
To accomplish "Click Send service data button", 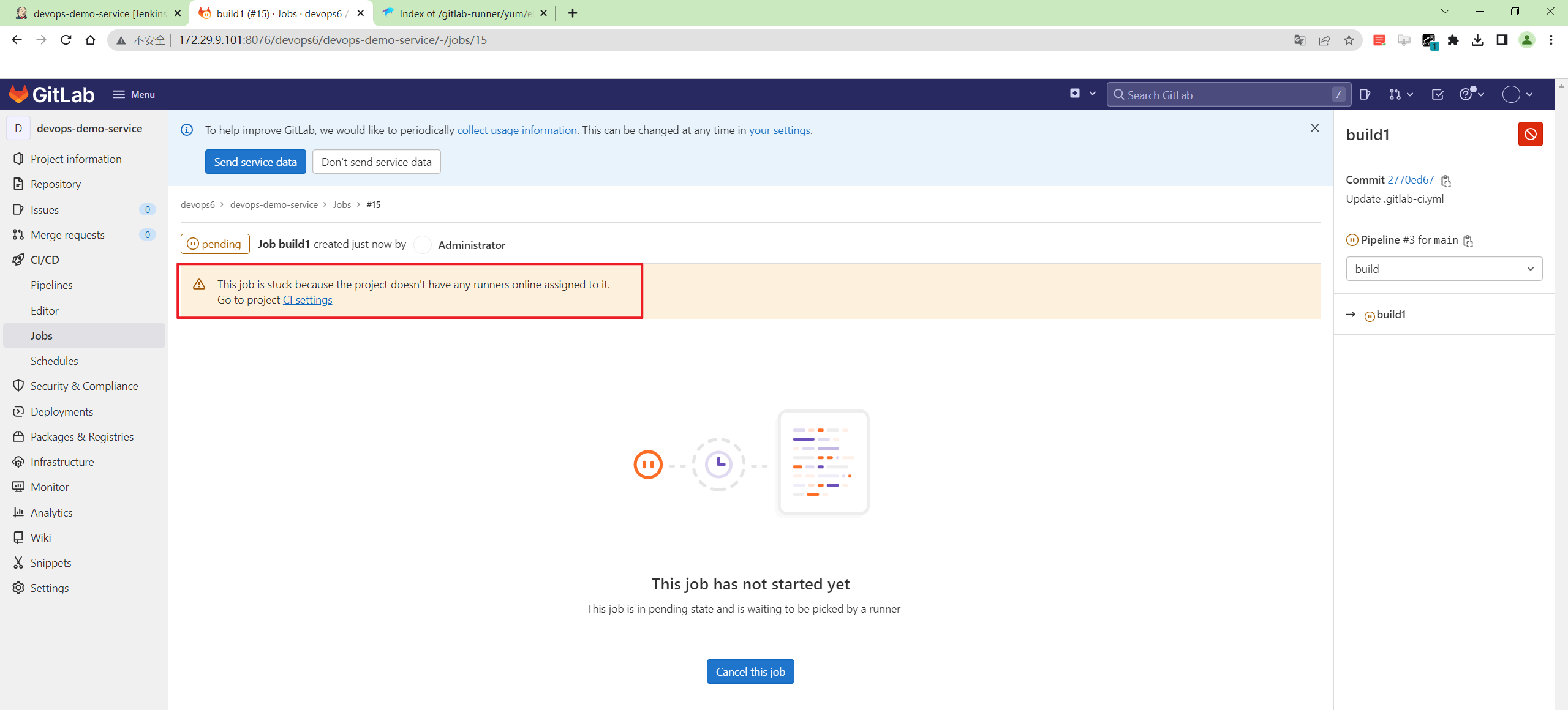I will click(x=255, y=162).
